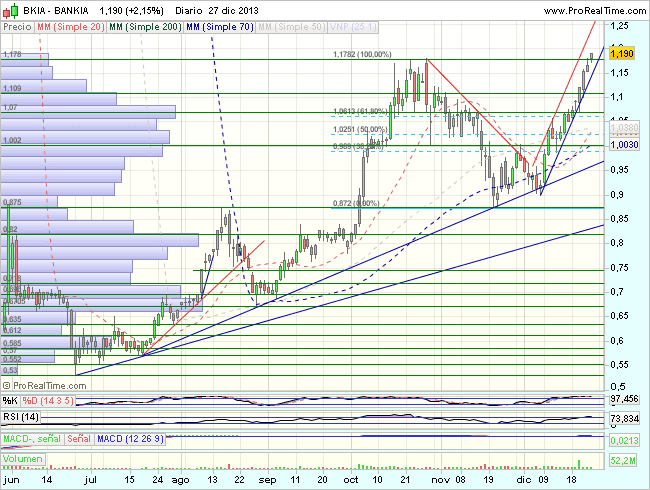Click the yellow 1,190 current price tag
Viewport: 650px width, 490px height.
point(622,53)
